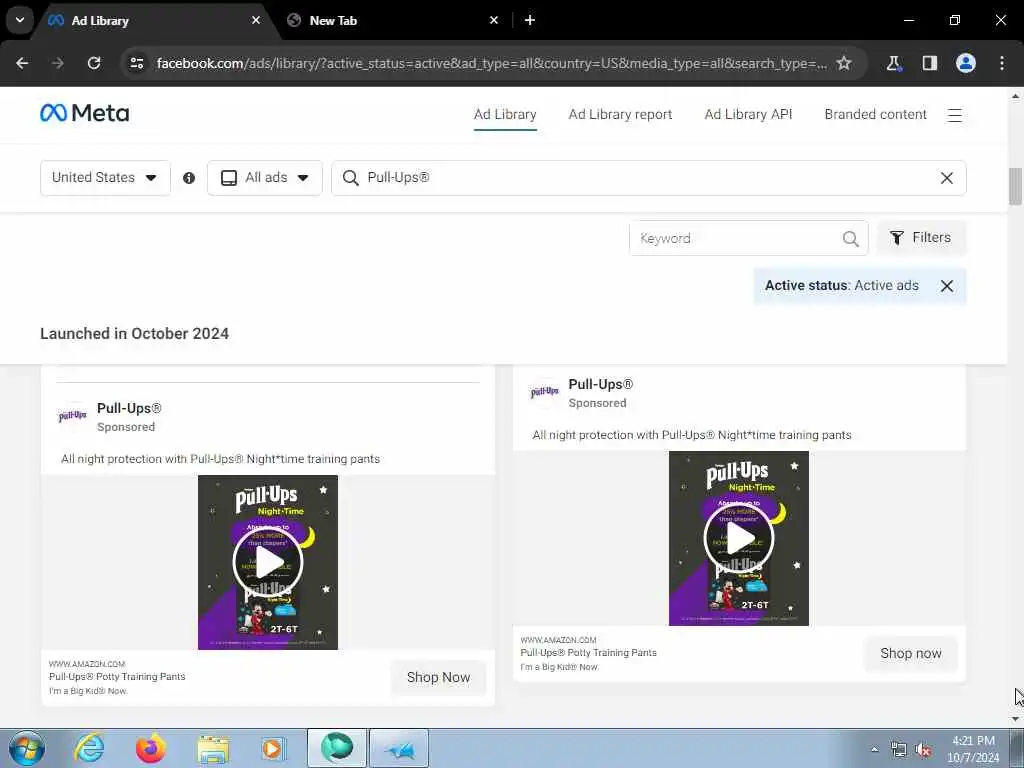Click the Meta logo

(84, 114)
